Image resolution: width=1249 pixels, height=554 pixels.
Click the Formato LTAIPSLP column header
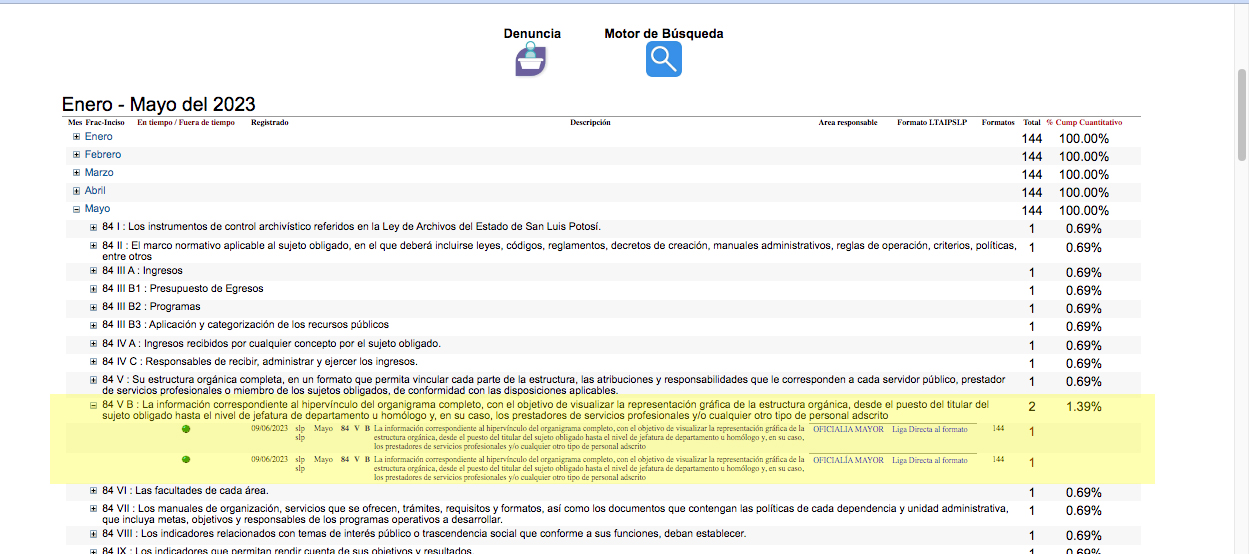pos(932,123)
